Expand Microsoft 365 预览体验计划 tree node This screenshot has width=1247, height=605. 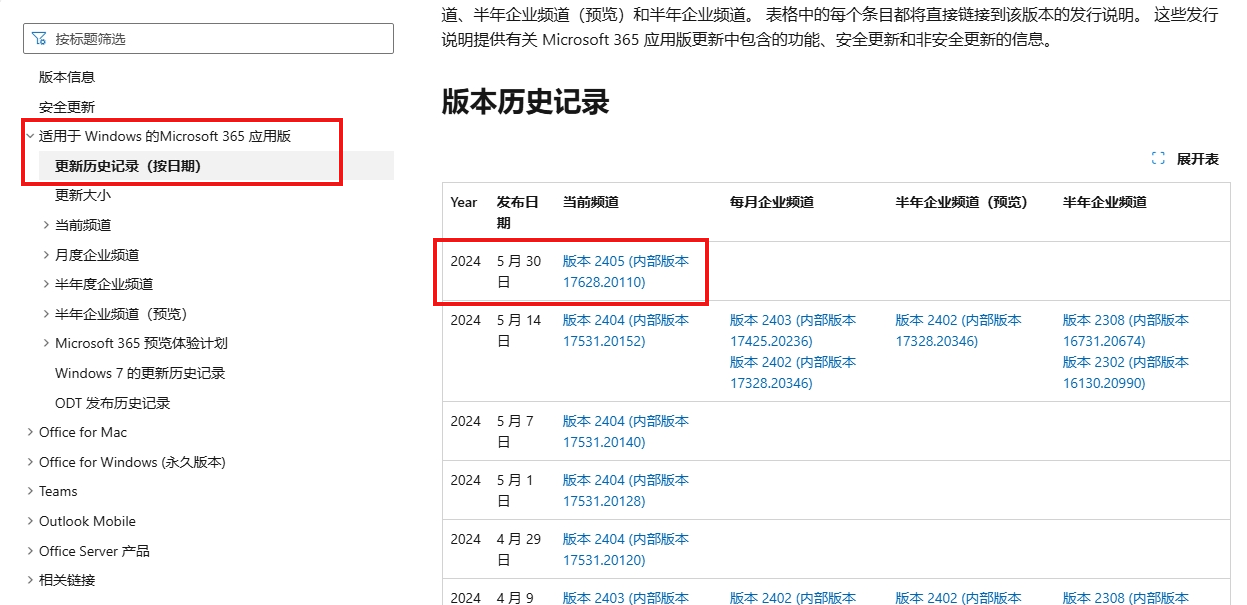pyautogui.click(x=46, y=343)
